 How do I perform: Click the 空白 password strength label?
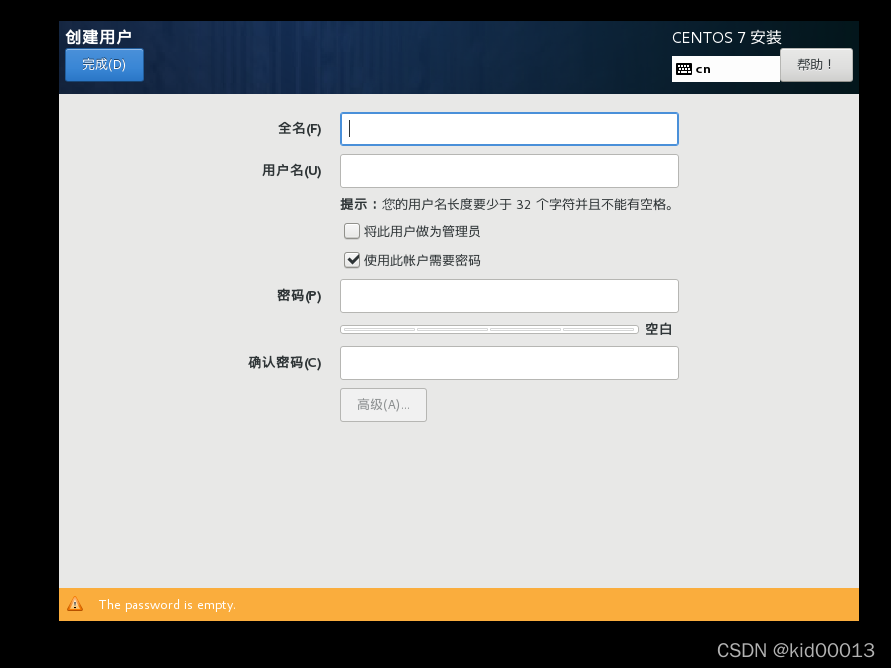659,329
